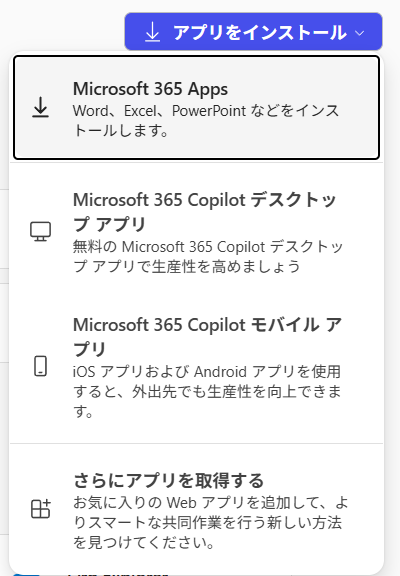Click iOS アプリおよび Android アプリ description
The width and height of the screenshot is (400, 576).
click(x=207, y=392)
